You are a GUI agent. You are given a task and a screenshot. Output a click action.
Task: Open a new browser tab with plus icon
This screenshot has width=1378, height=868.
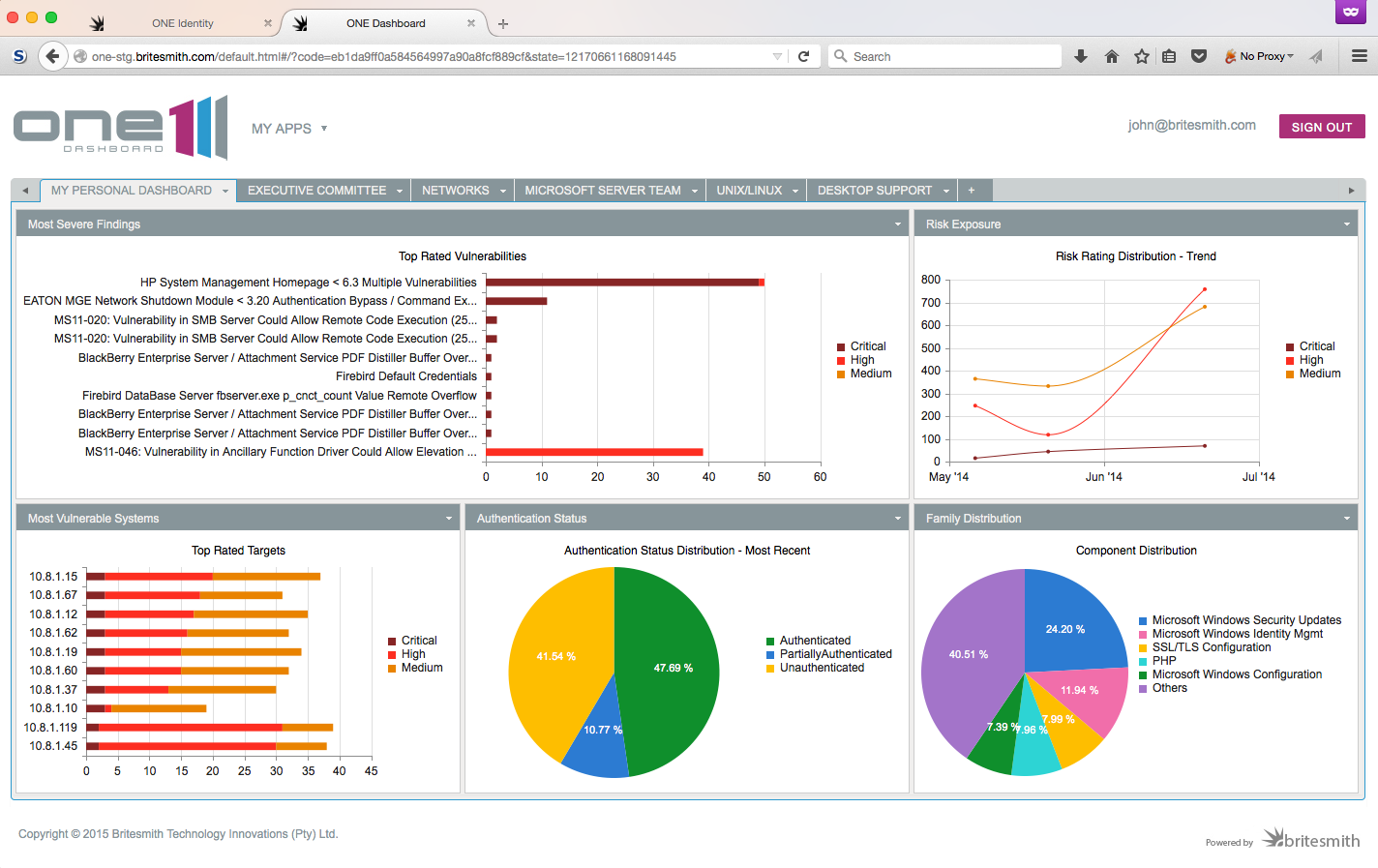(x=503, y=23)
